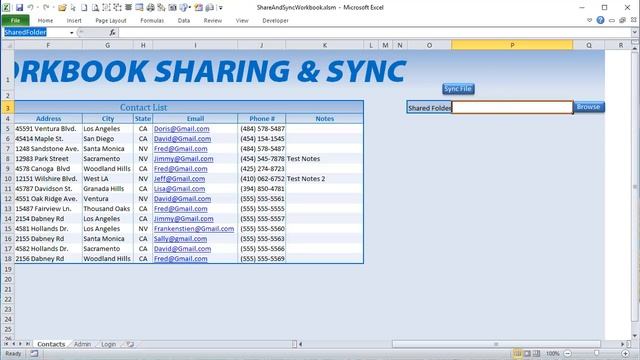Screen dimensions: 640x360
Task: Select the Thousand Oaks city cell
Action: (x=108, y=209)
